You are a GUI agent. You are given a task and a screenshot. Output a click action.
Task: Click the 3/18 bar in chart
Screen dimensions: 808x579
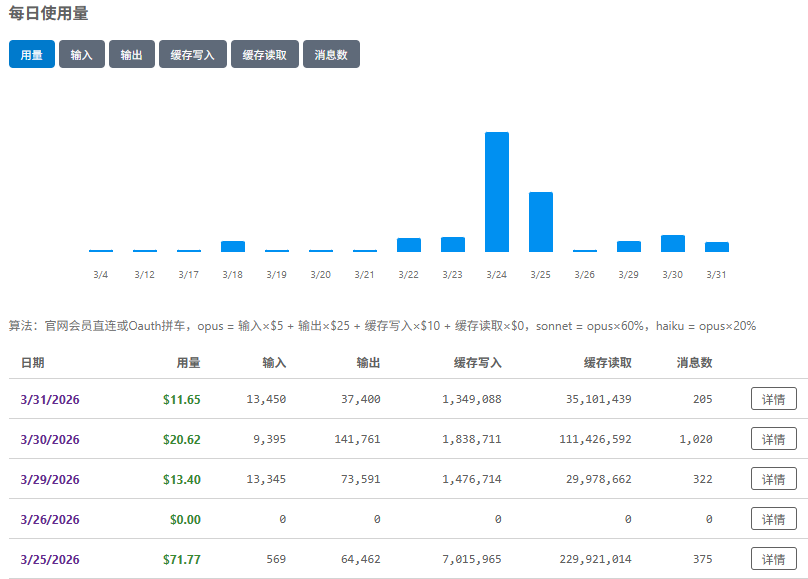(x=233, y=246)
